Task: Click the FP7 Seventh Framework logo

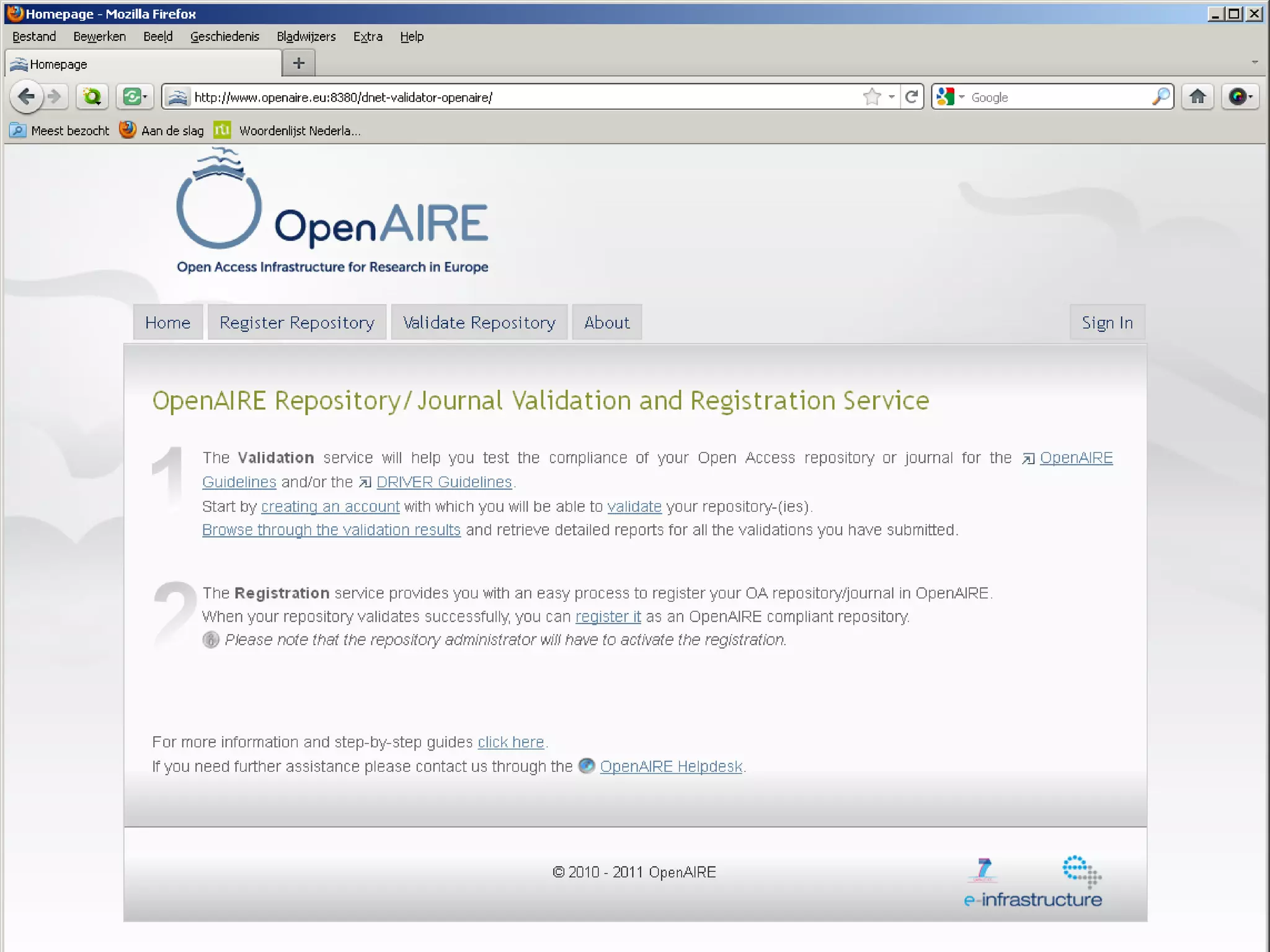Action: coord(984,870)
